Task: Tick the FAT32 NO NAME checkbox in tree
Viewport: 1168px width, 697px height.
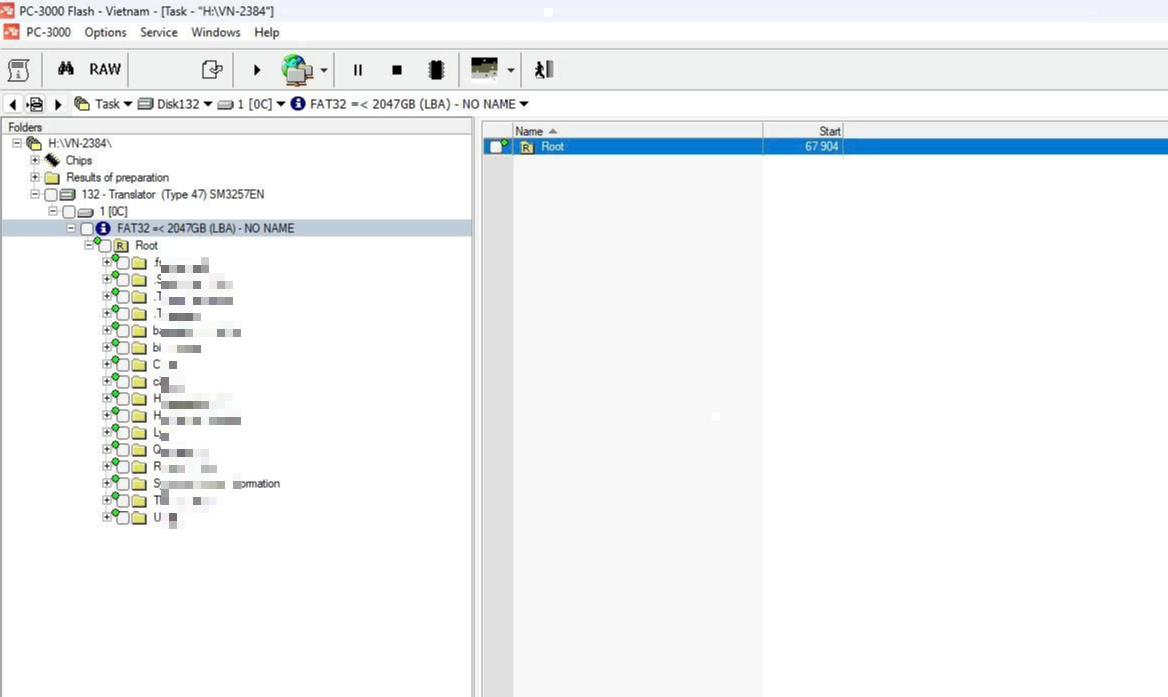Action: [x=86, y=229]
